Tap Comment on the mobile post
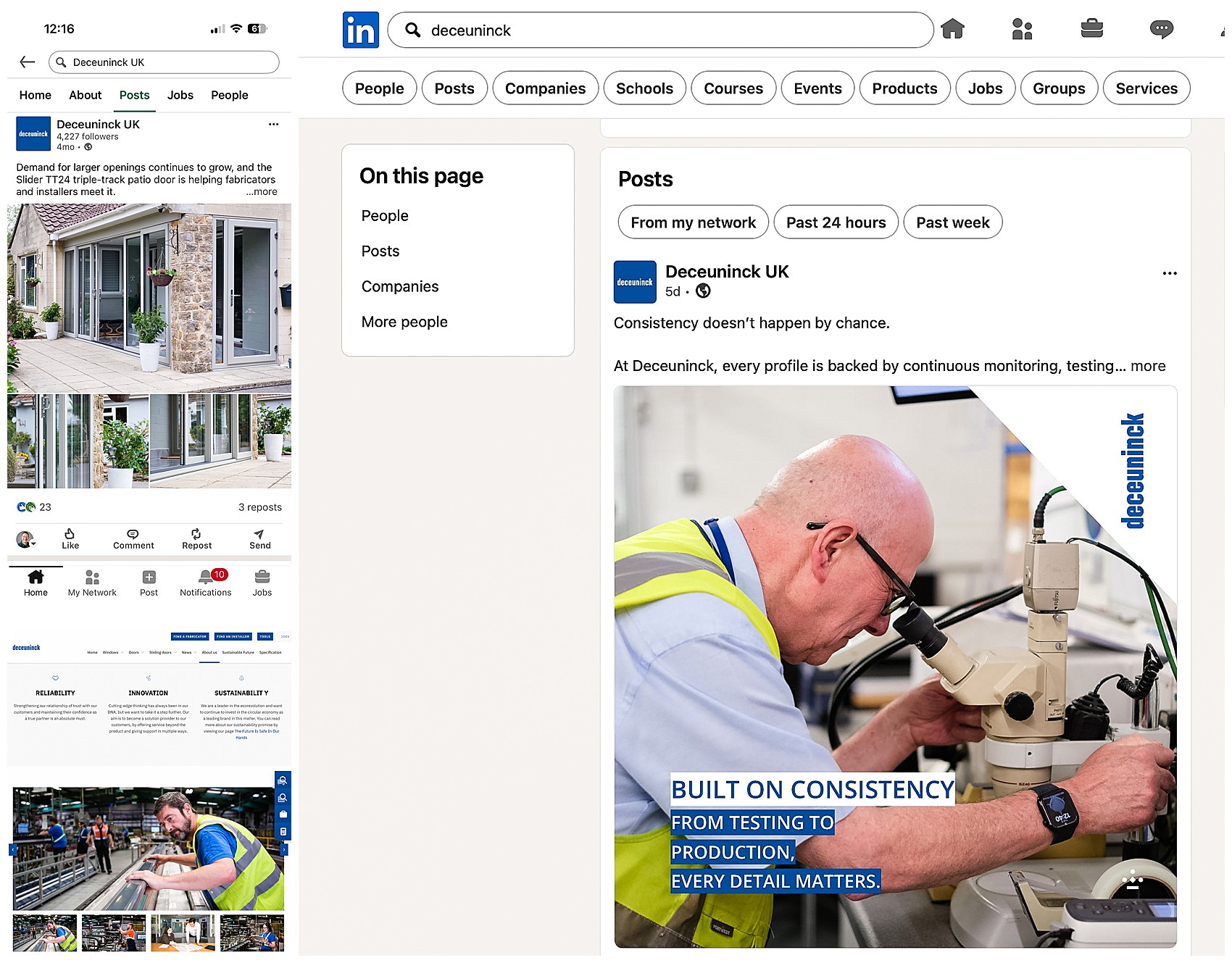This screenshot has width=1232, height=963. coord(133,538)
